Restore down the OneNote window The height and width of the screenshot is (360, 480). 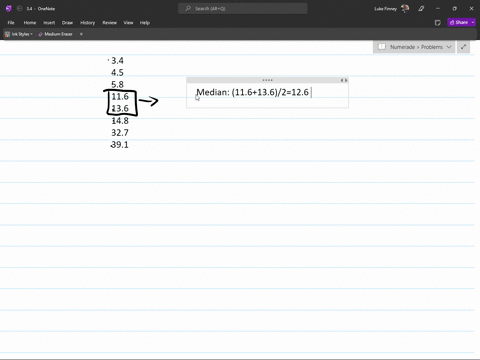click(454, 9)
